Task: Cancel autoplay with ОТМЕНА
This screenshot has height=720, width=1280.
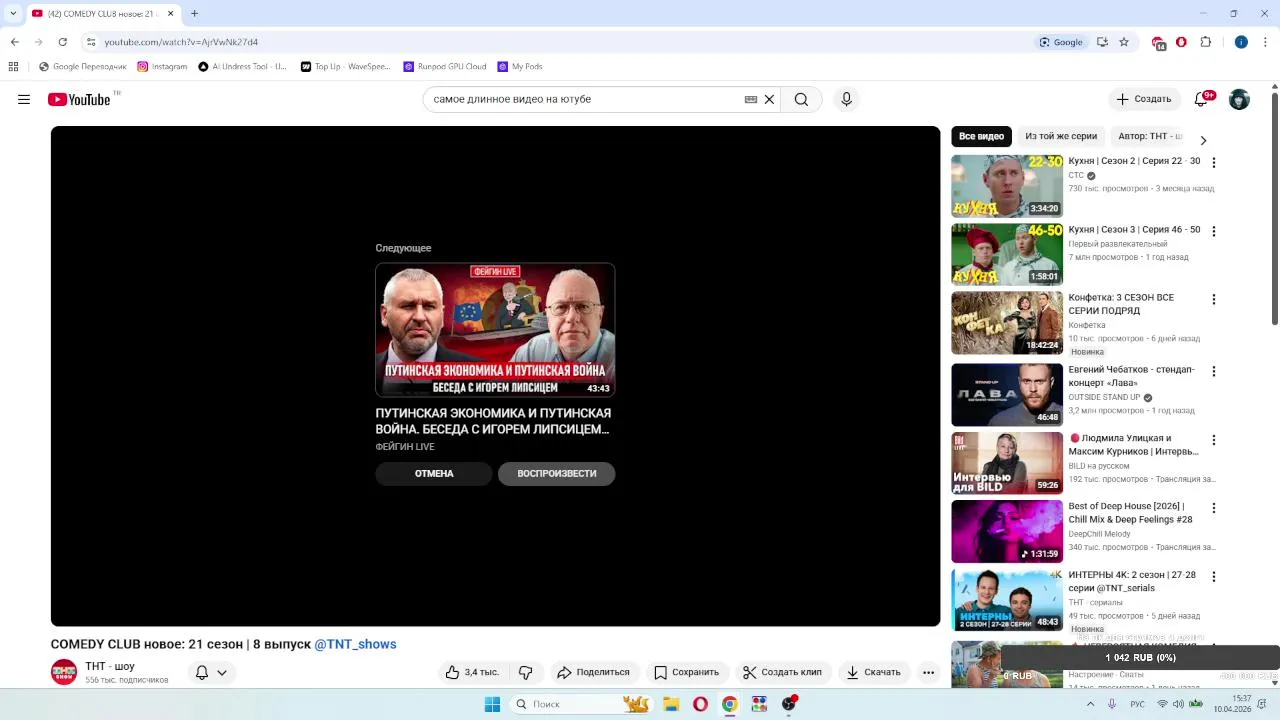Action: point(434,474)
